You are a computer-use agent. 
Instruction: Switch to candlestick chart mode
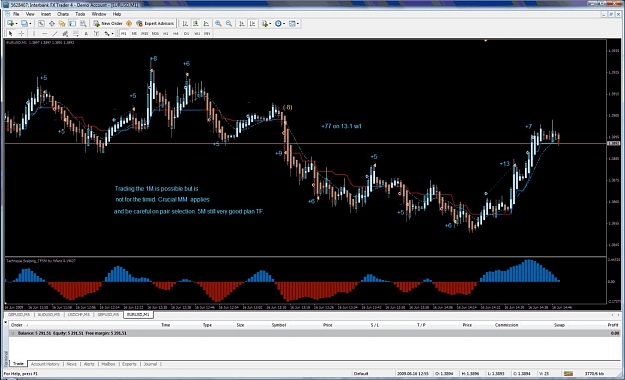click(196, 24)
